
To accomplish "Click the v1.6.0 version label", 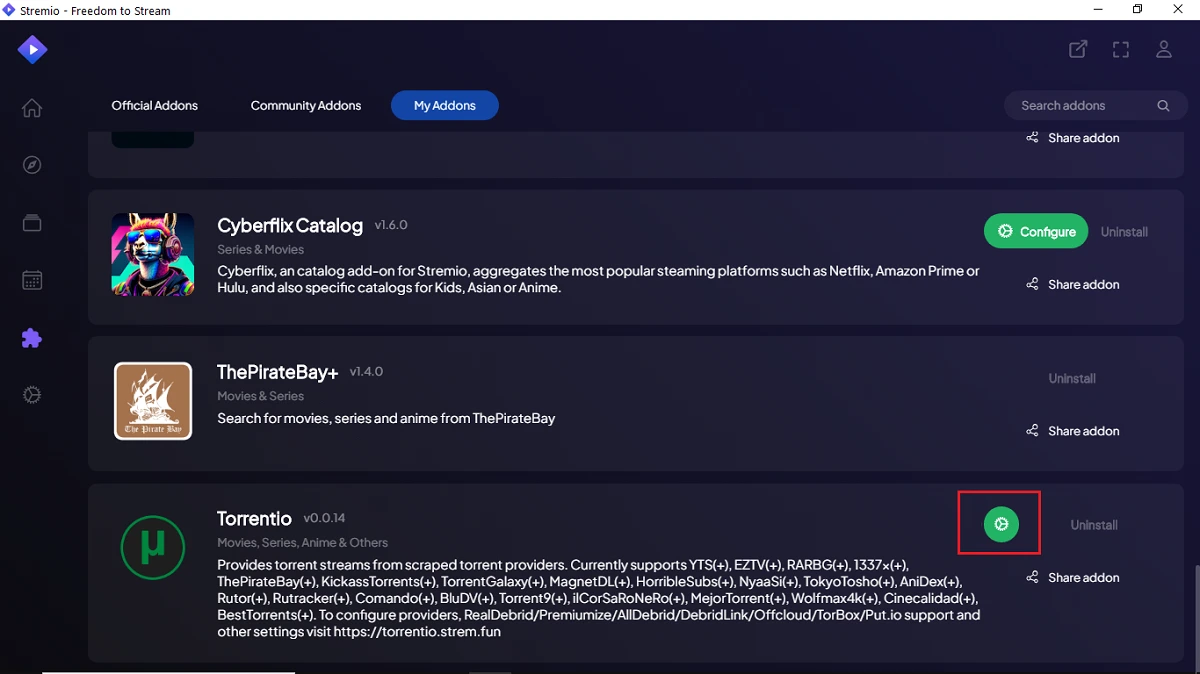I will [x=391, y=225].
